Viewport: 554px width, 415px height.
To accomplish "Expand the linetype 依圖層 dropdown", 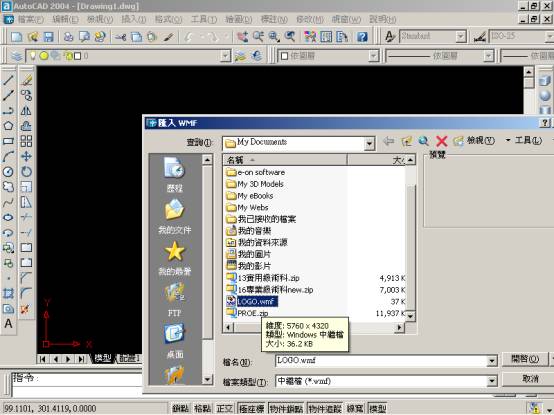I will pos(488,56).
